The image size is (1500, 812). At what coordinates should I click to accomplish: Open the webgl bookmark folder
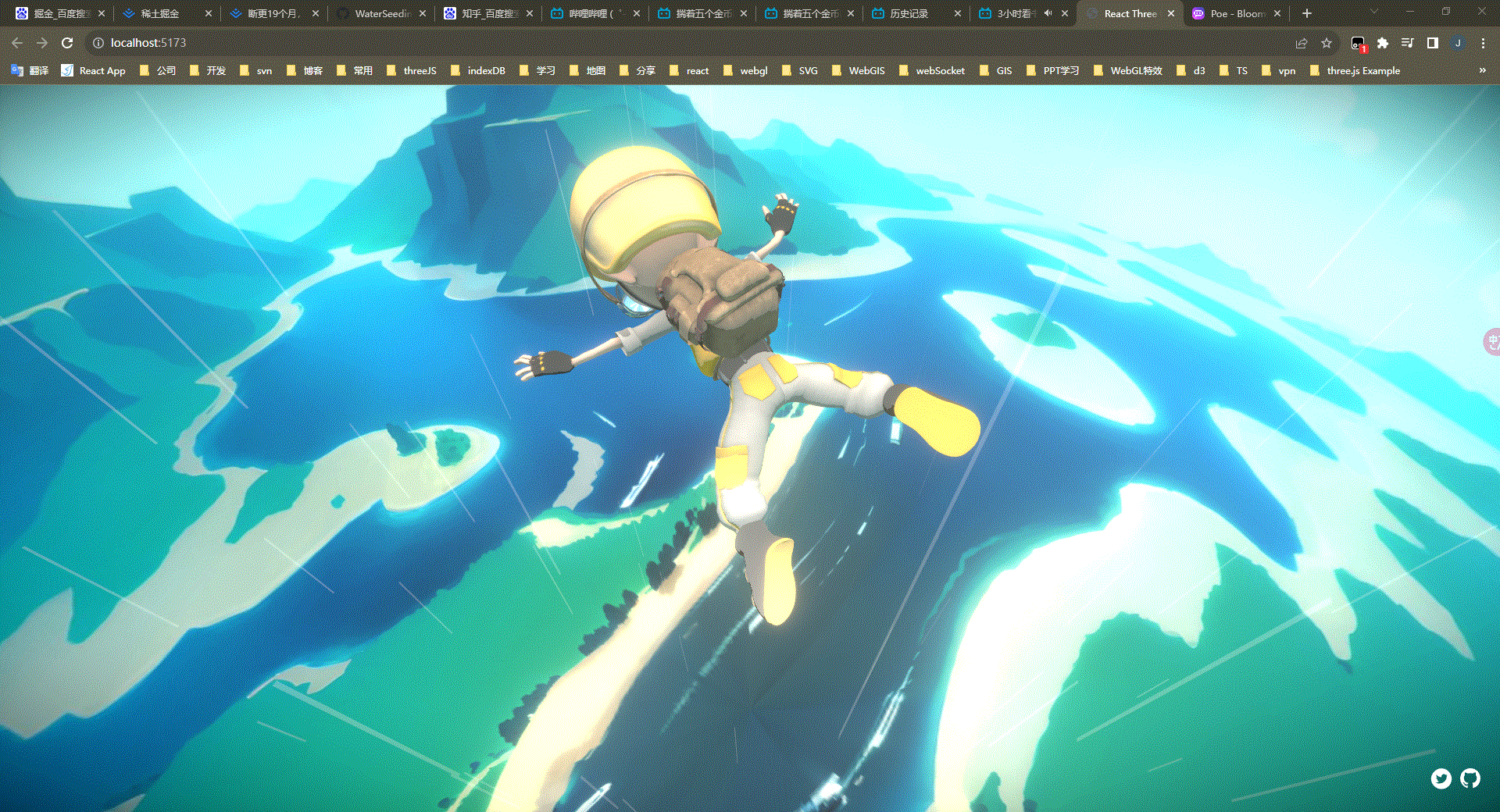[745, 70]
